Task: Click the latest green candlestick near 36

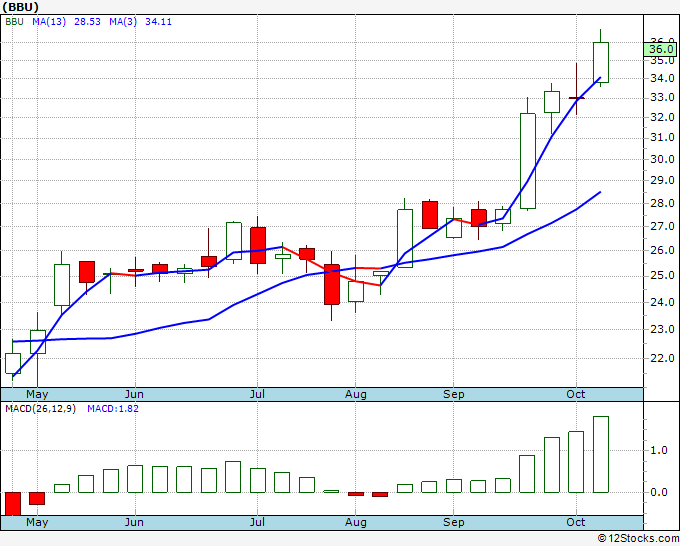Action: click(x=601, y=62)
